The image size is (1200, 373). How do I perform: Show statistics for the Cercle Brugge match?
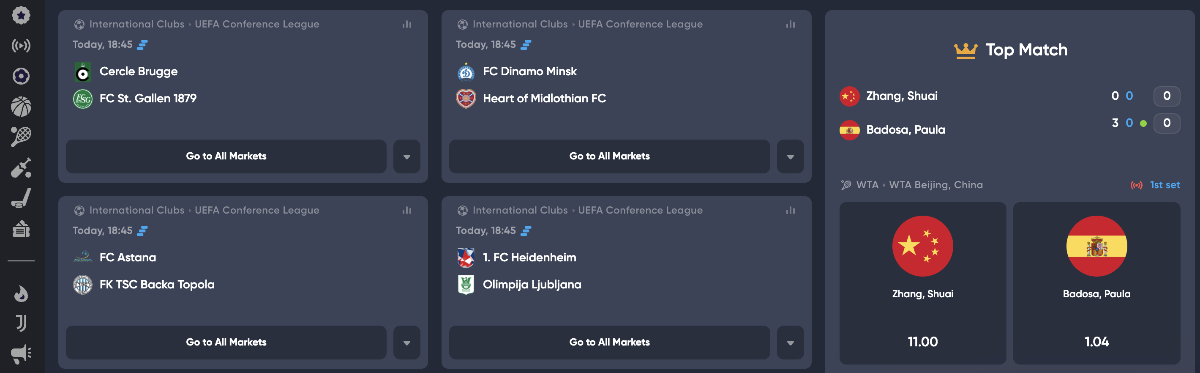coord(407,24)
